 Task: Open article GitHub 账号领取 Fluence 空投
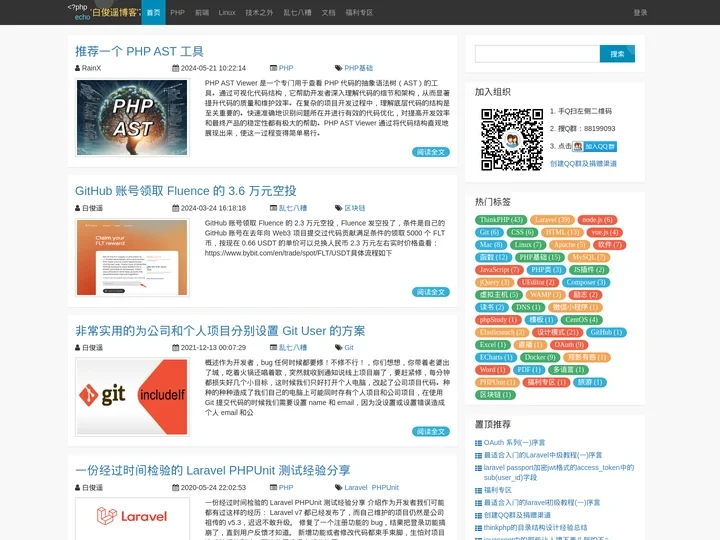(186, 191)
